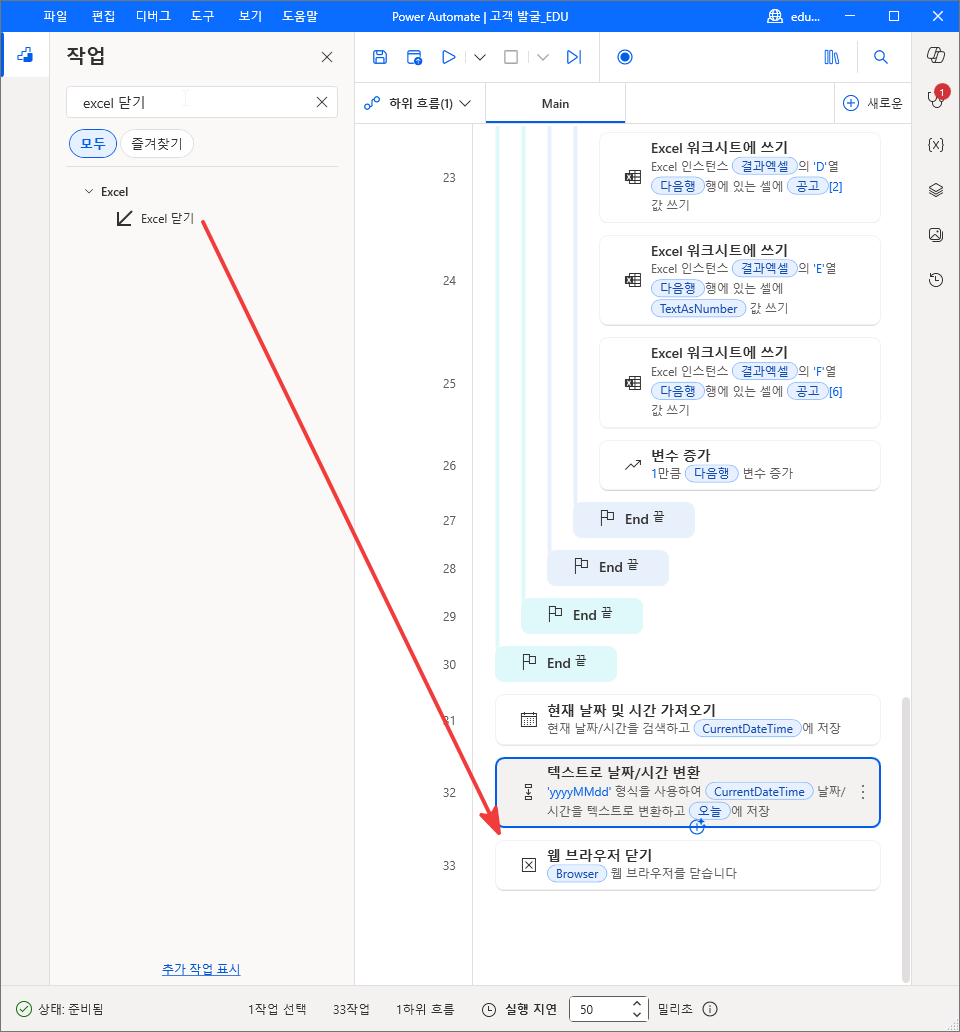Viewport: 960px width, 1032px height.
Task: Run the flow with the play icon
Action: (448, 57)
